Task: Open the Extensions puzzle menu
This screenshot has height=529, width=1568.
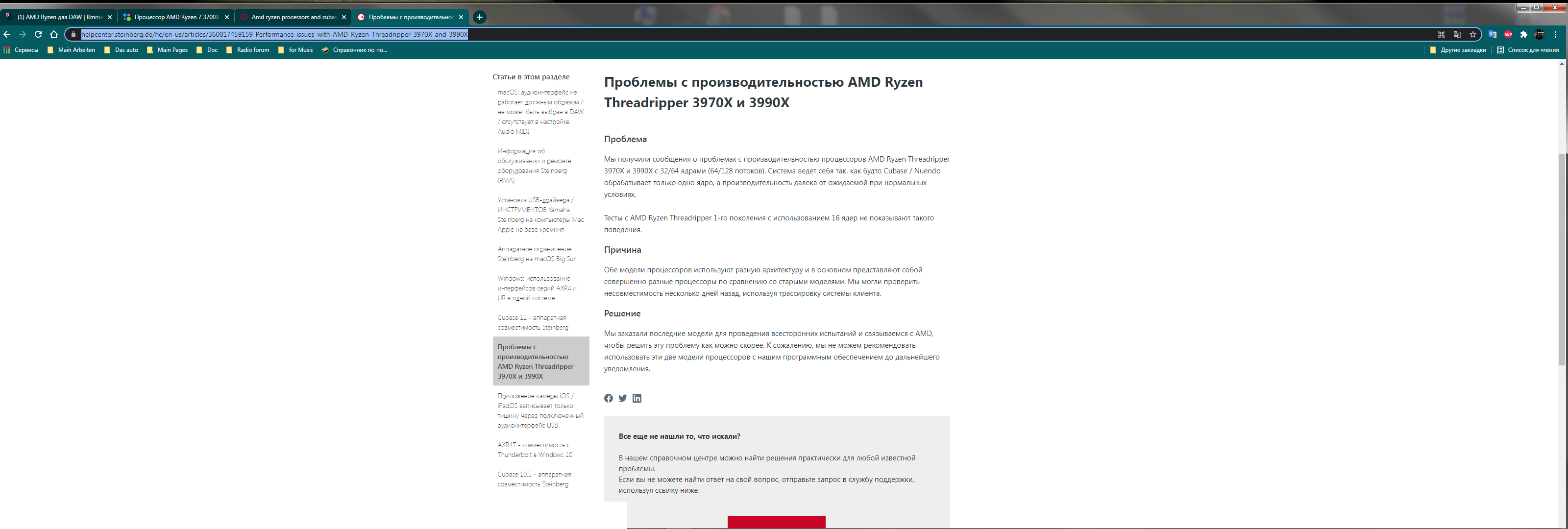Action: point(1524,35)
